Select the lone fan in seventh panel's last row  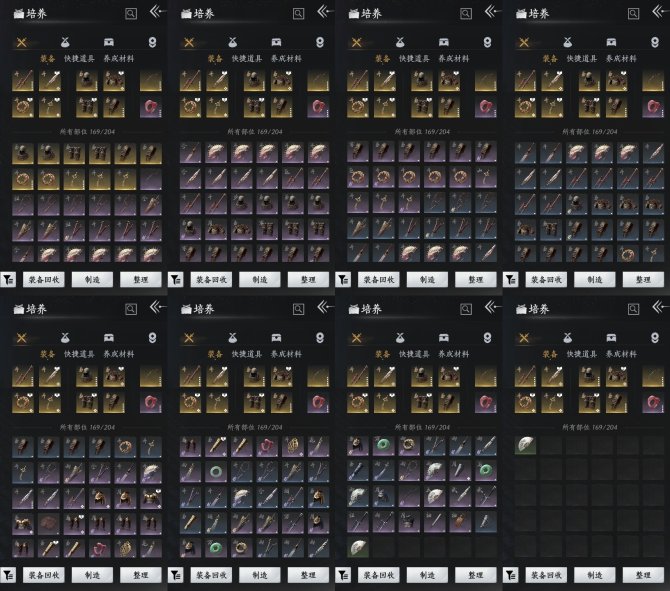(358, 548)
